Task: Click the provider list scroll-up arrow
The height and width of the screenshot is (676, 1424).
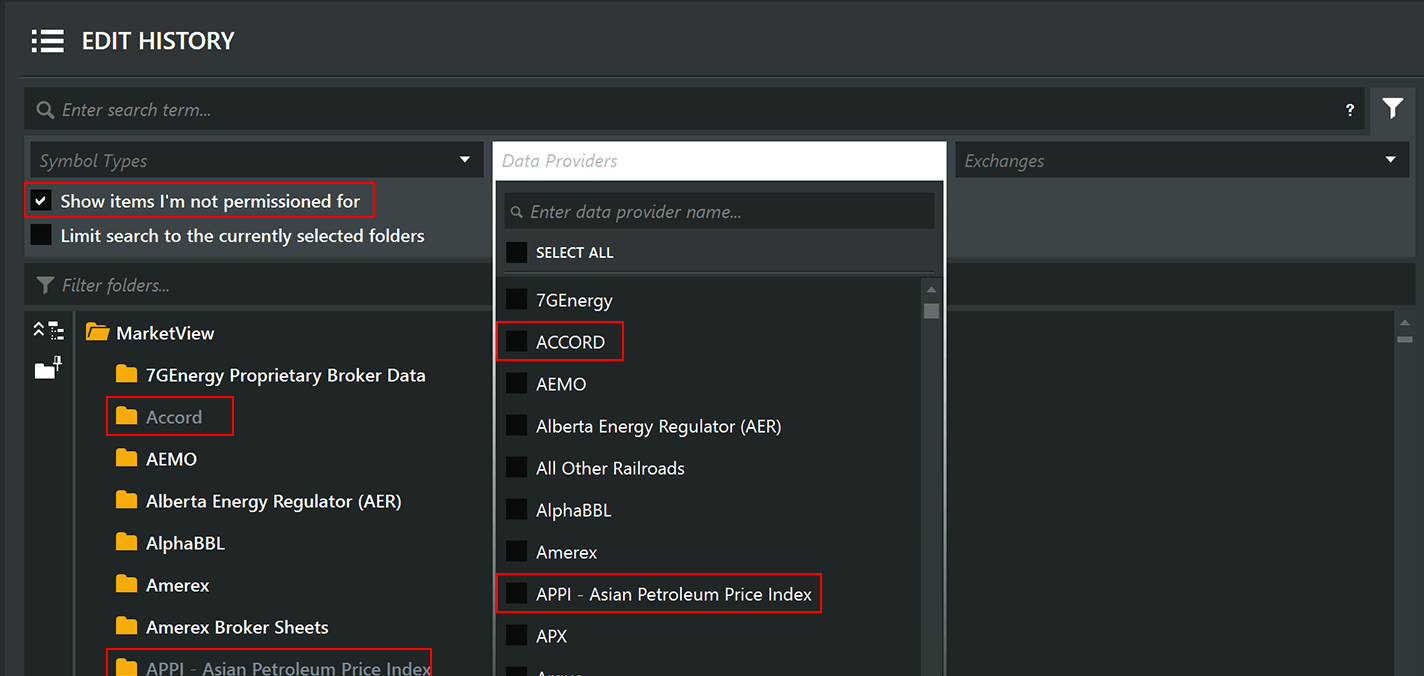Action: pyautogui.click(x=931, y=290)
